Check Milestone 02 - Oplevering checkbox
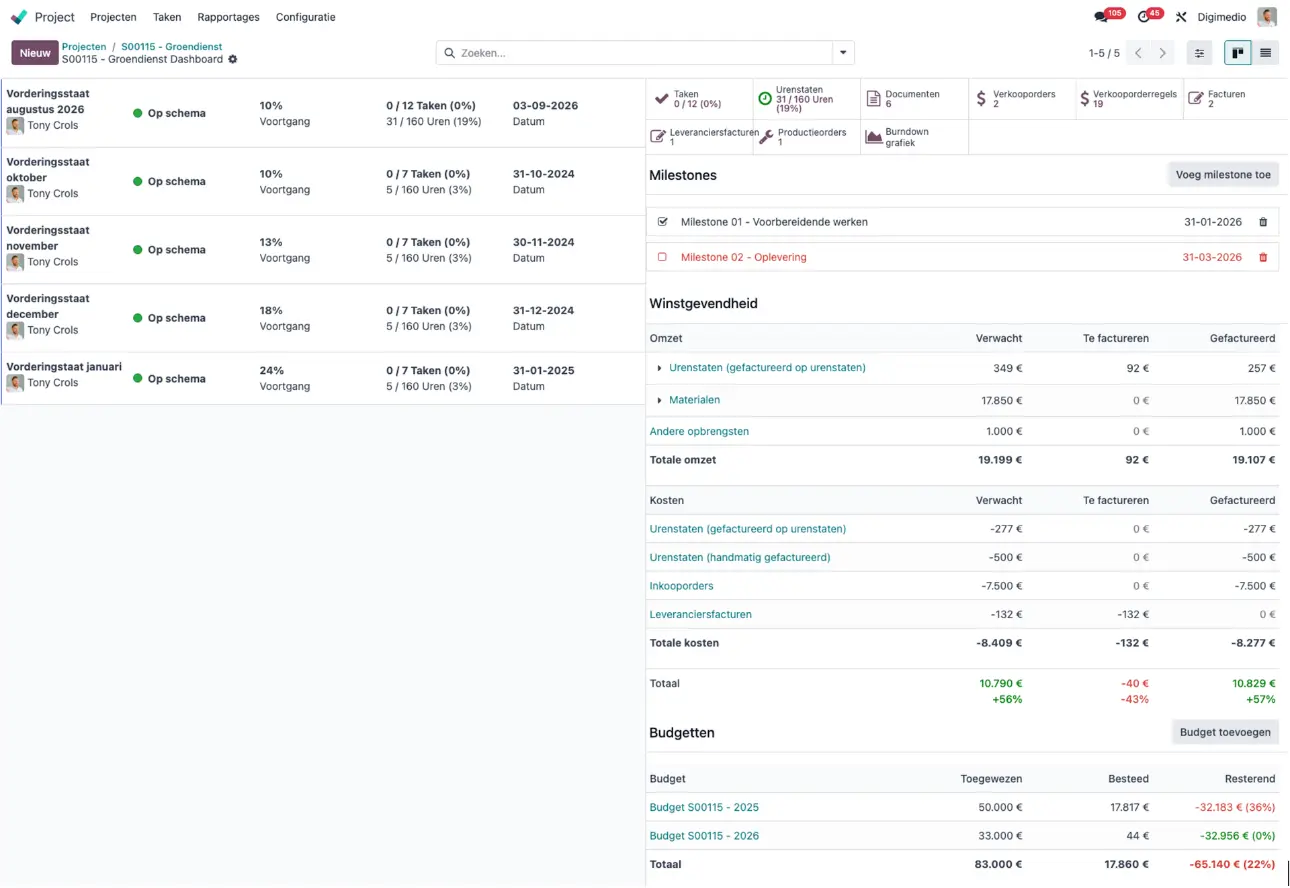Screen dimensions: 1290x888 pyautogui.click(x=662, y=257)
